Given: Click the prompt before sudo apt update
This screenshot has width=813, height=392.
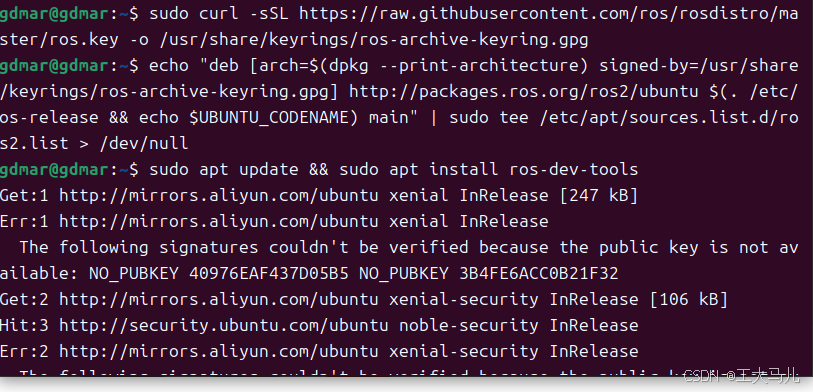Looking at the screenshot, I should [69, 170].
